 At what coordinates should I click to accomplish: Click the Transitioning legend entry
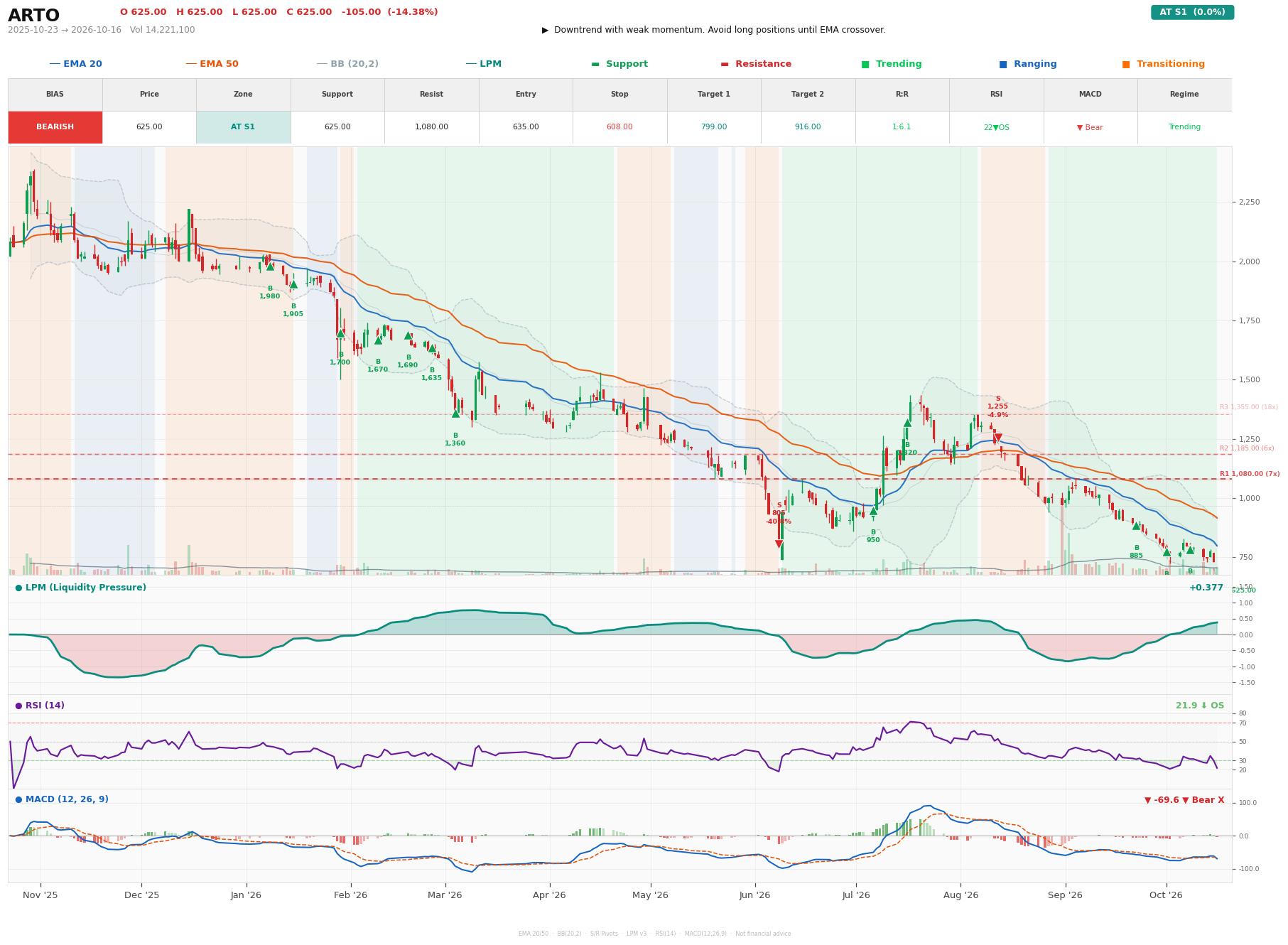point(1163,64)
